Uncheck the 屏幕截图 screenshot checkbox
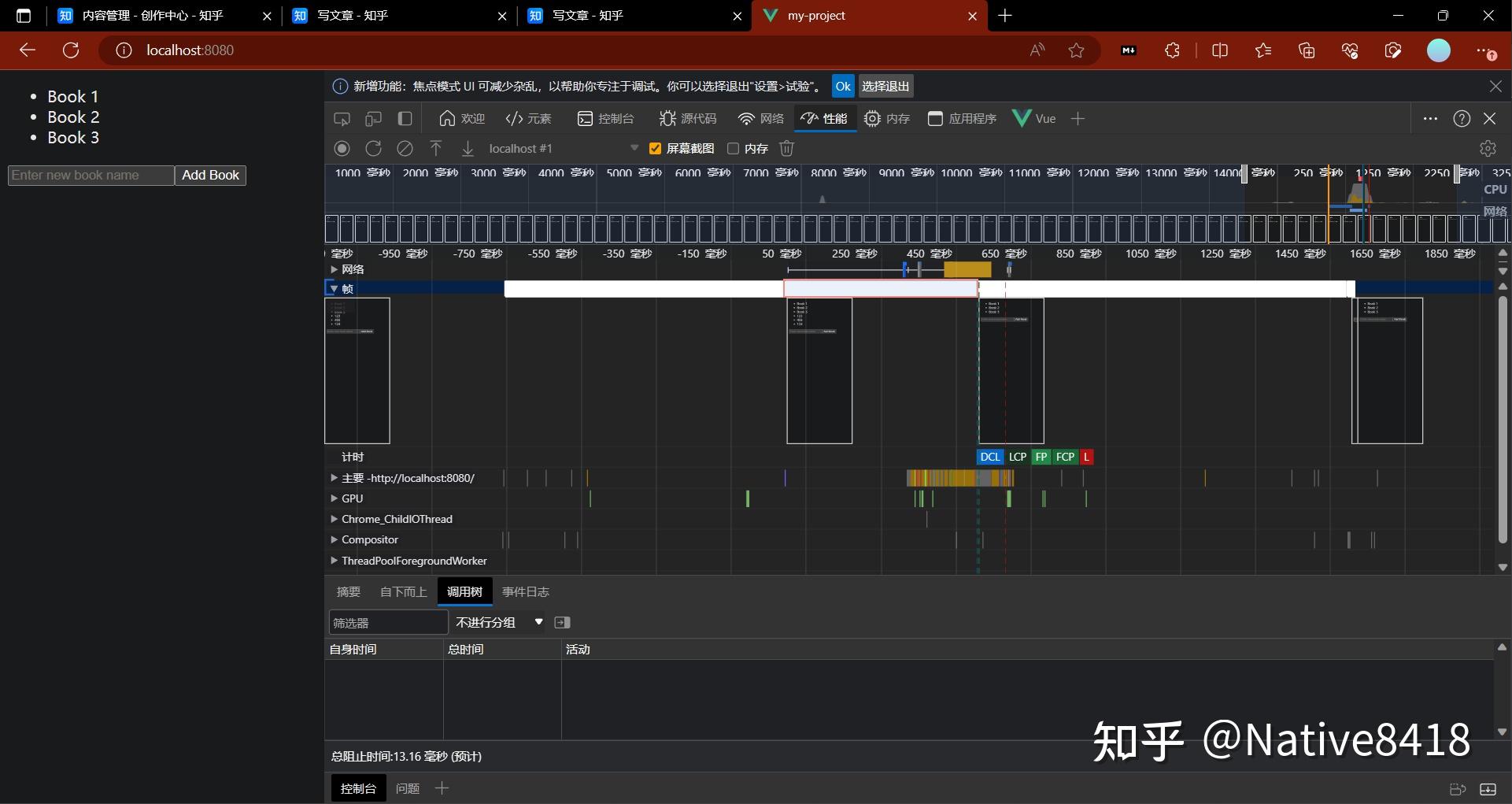The height and width of the screenshot is (804, 1512). point(656,148)
